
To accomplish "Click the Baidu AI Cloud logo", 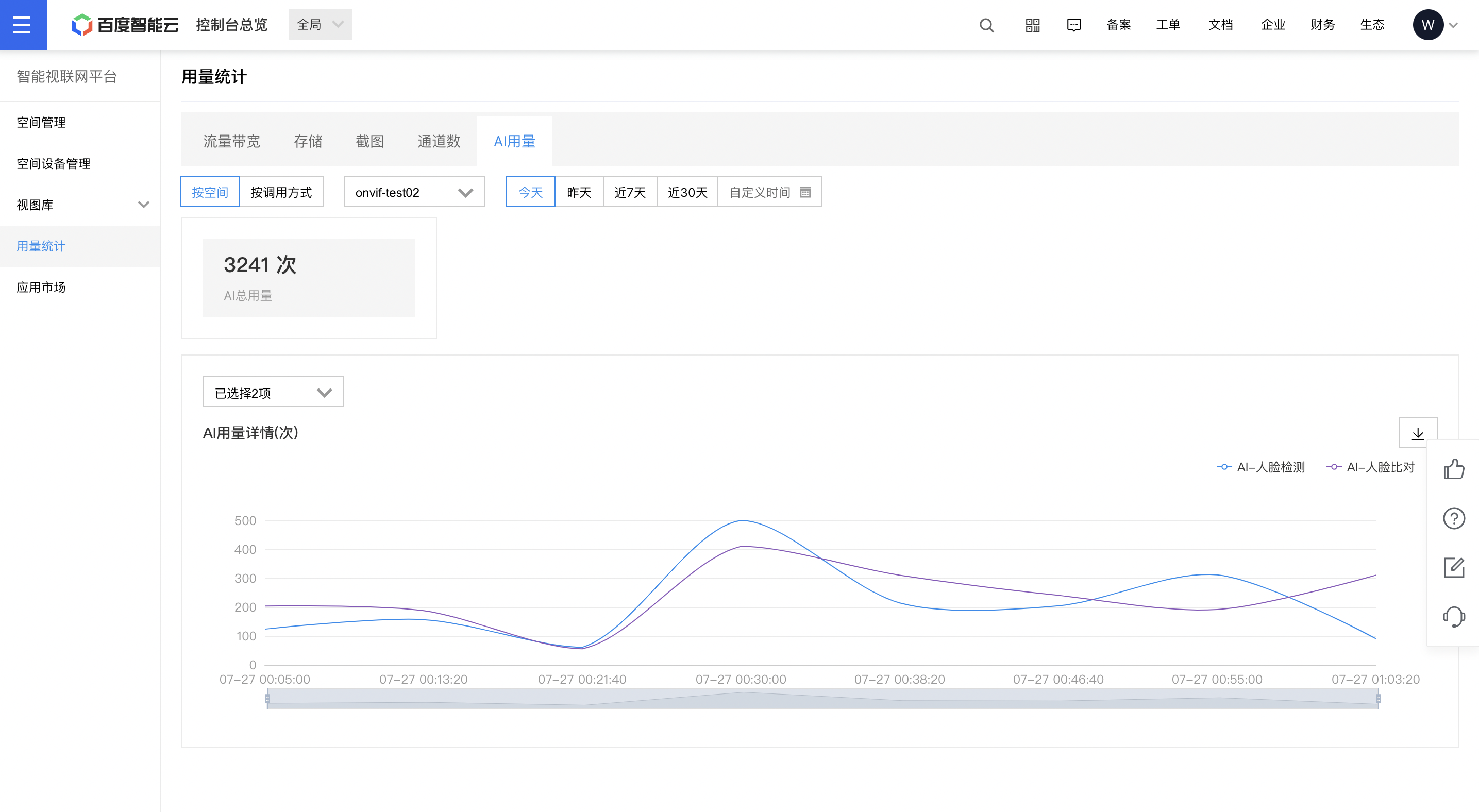I will coord(125,25).
